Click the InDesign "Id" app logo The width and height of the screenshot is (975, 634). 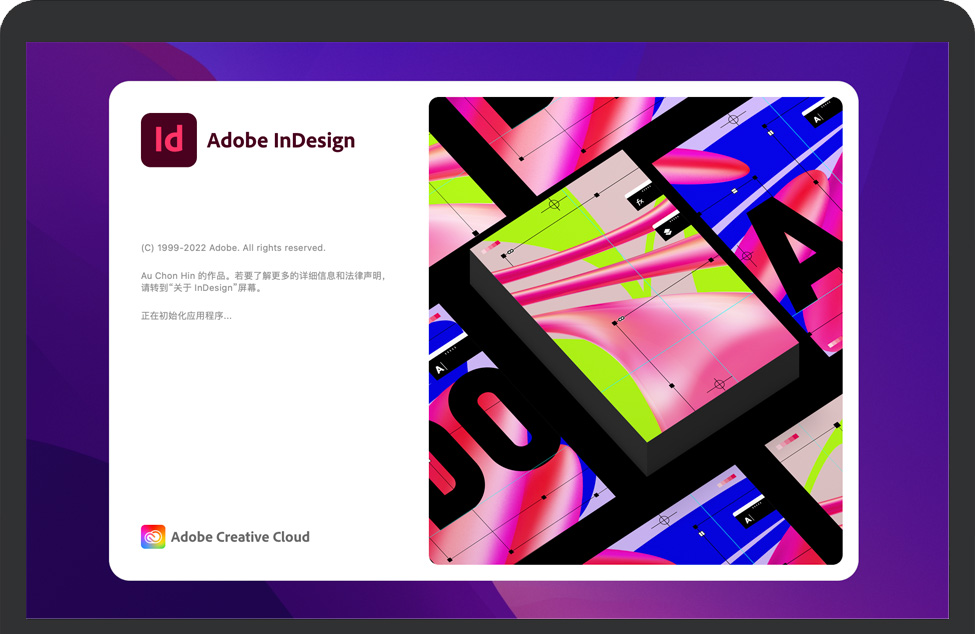(169, 140)
